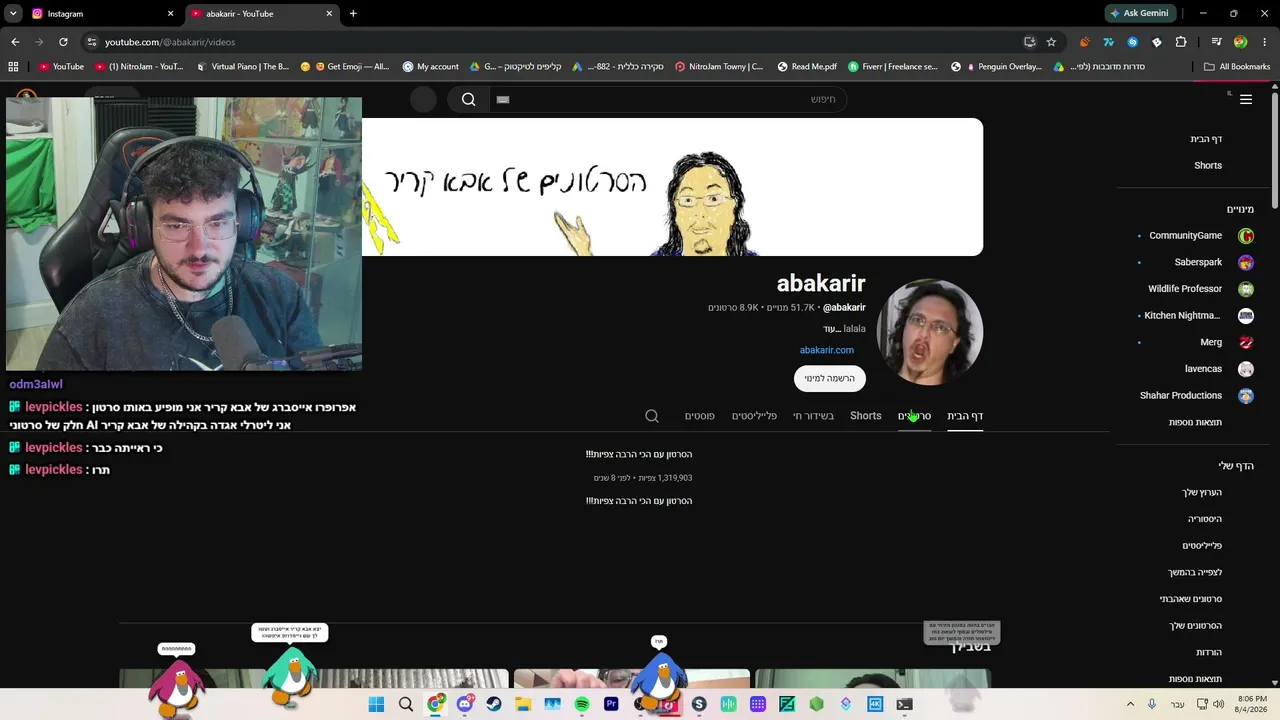1280x720 pixels.
Task: Search within the abakarir channel tabs
Action: click(x=652, y=416)
